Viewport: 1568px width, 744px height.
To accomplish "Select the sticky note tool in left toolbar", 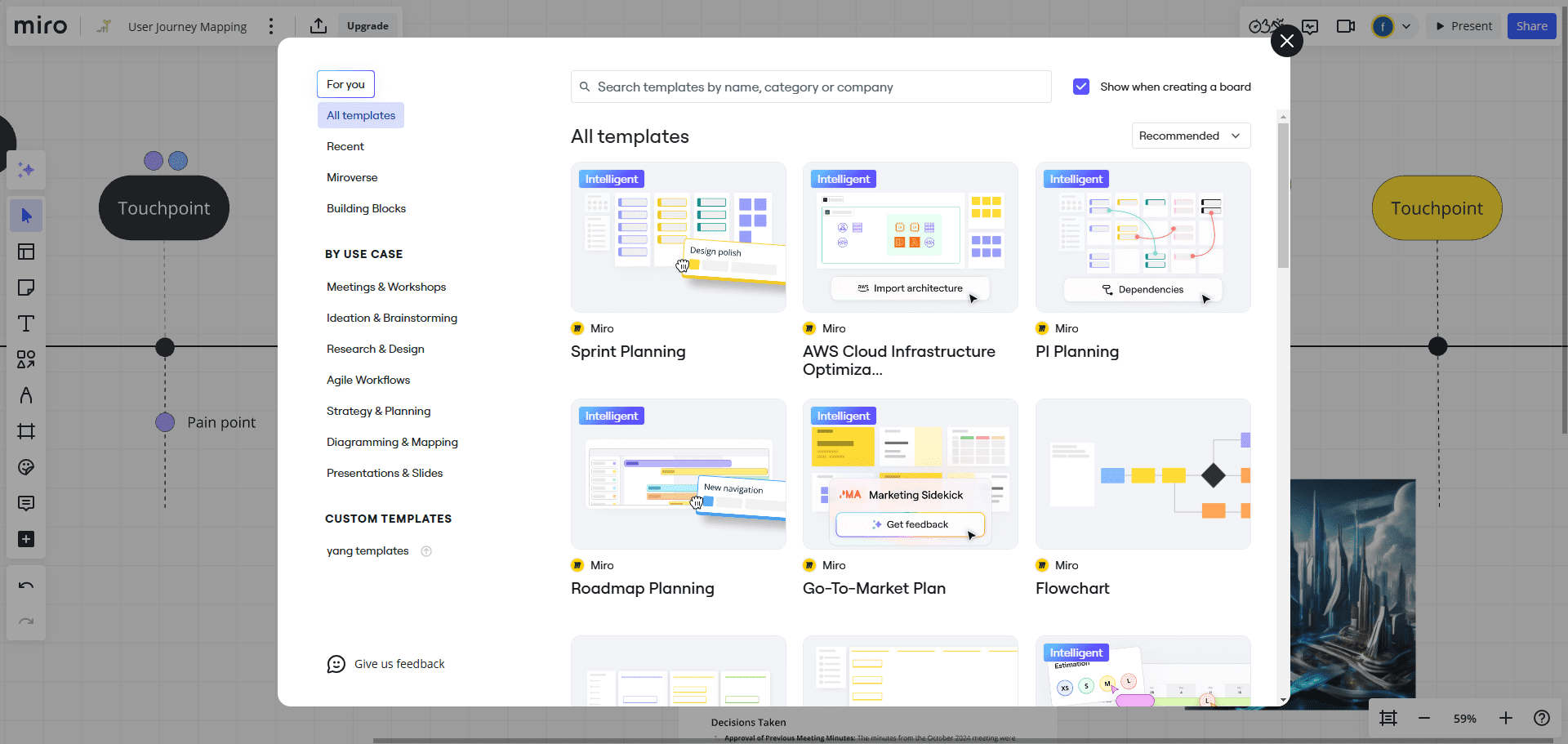I will click(x=26, y=287).
